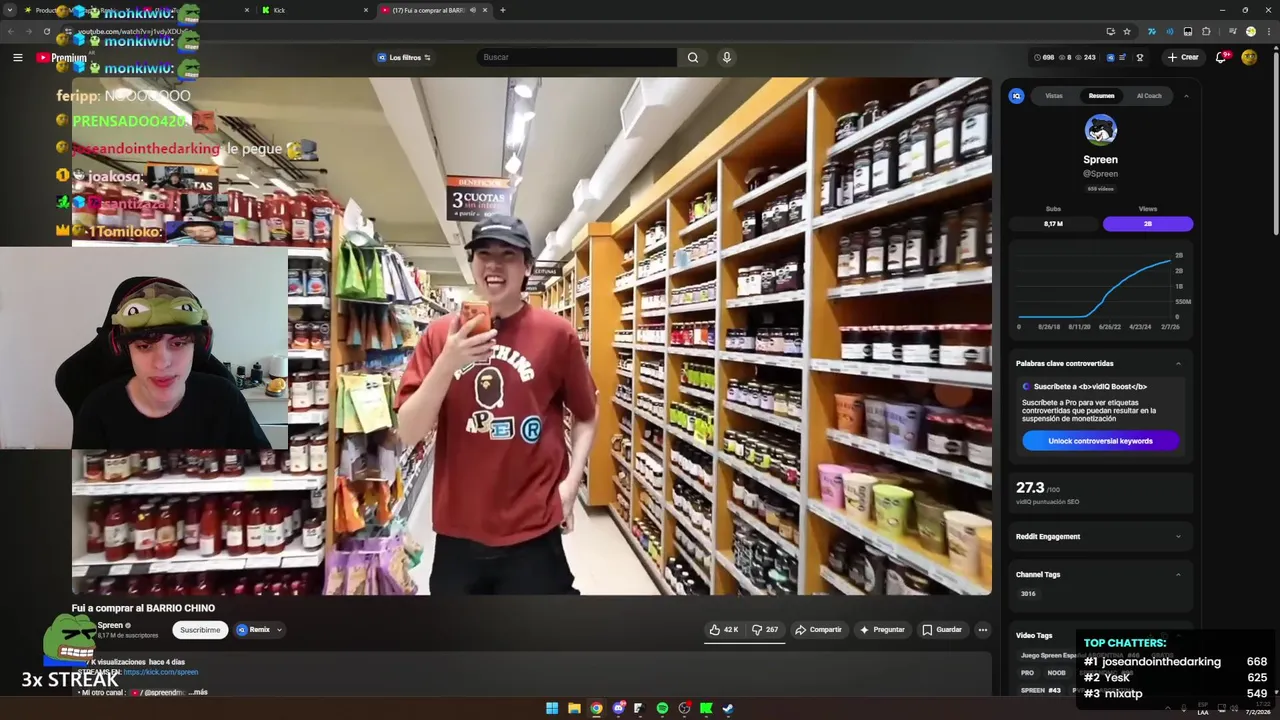Open 'Los filtros' dropdown
This screenshot has width=1280, height=720.
point(404,57)
